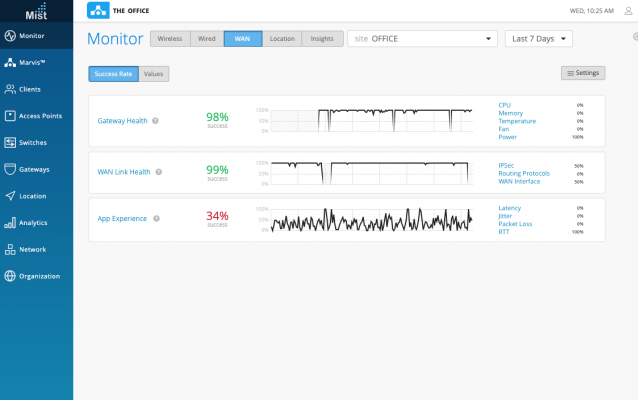Switch to Values view
This screenshot has height=400, width=638.
pyautogui.click(x=154, y=74)
